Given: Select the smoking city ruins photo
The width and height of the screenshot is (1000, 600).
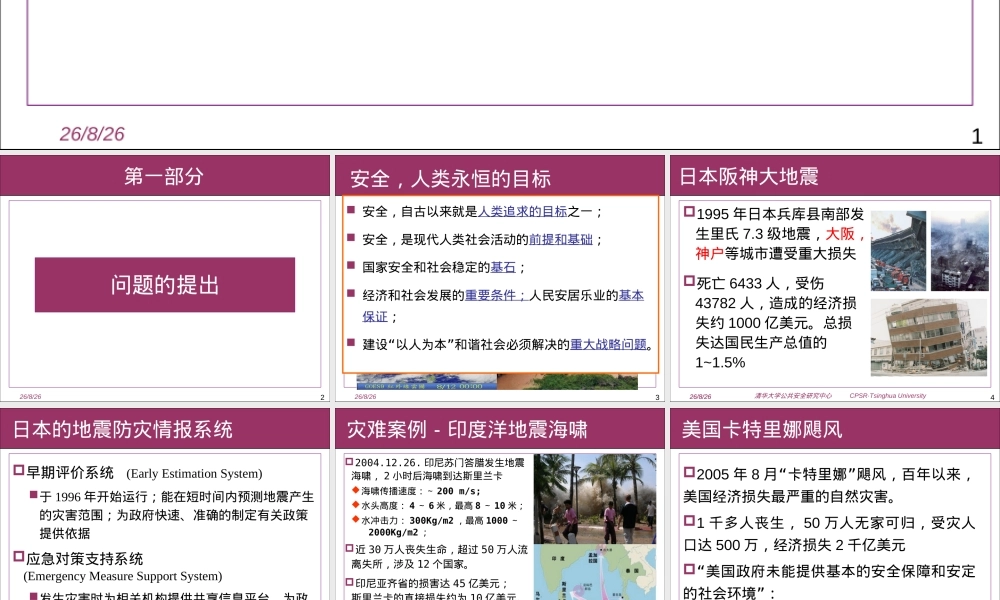Looking at the screenshot, I should tap(960, 251).
